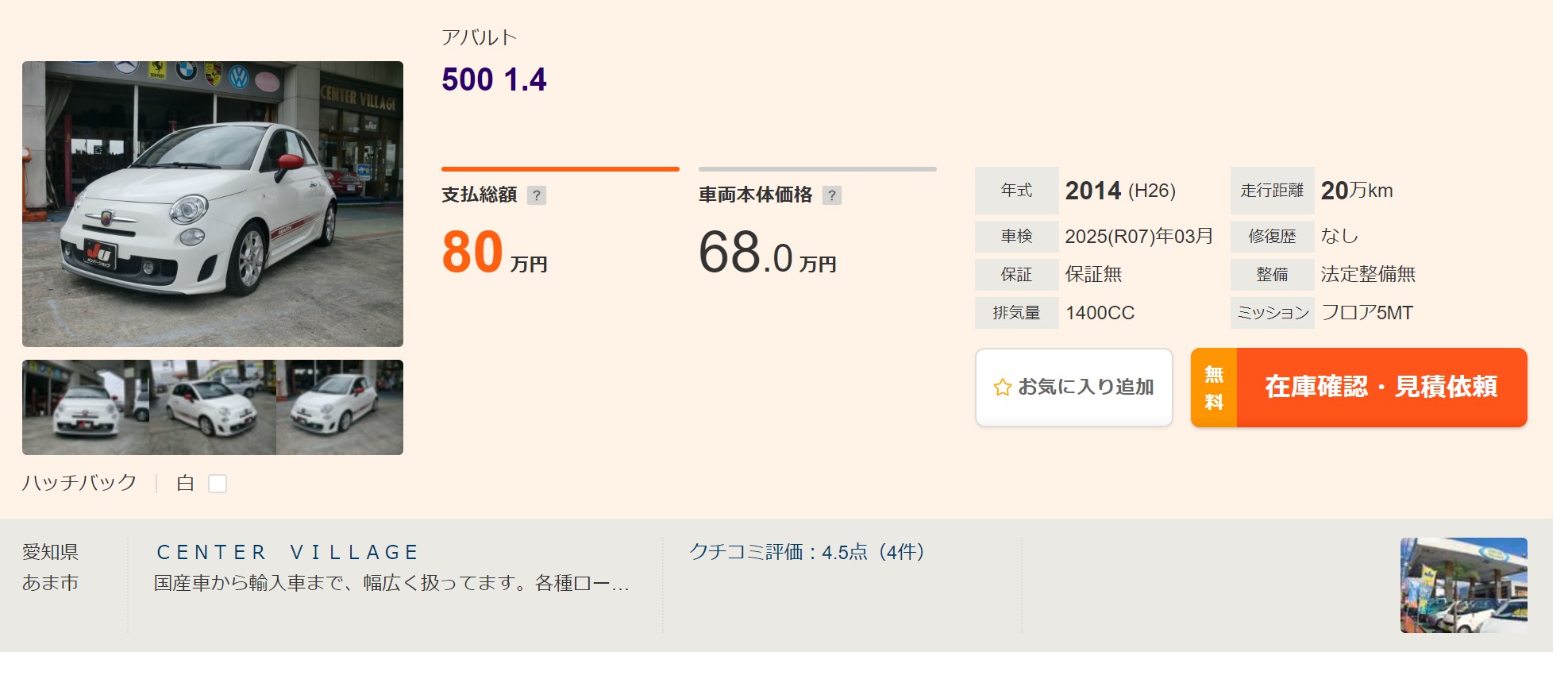Click the 整備 spec label

[1273, 275]
